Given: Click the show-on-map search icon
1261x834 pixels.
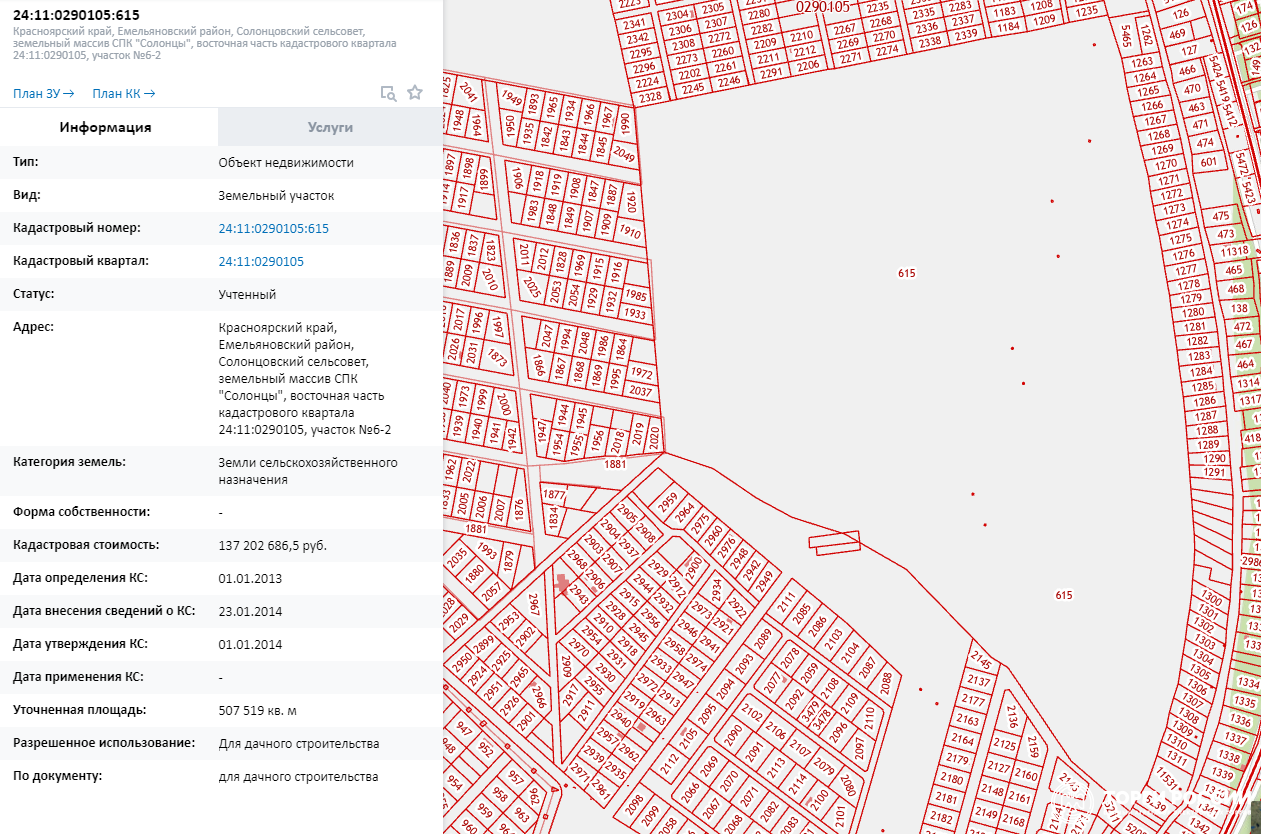Looking at the screenshot, I should pos(388,93).
